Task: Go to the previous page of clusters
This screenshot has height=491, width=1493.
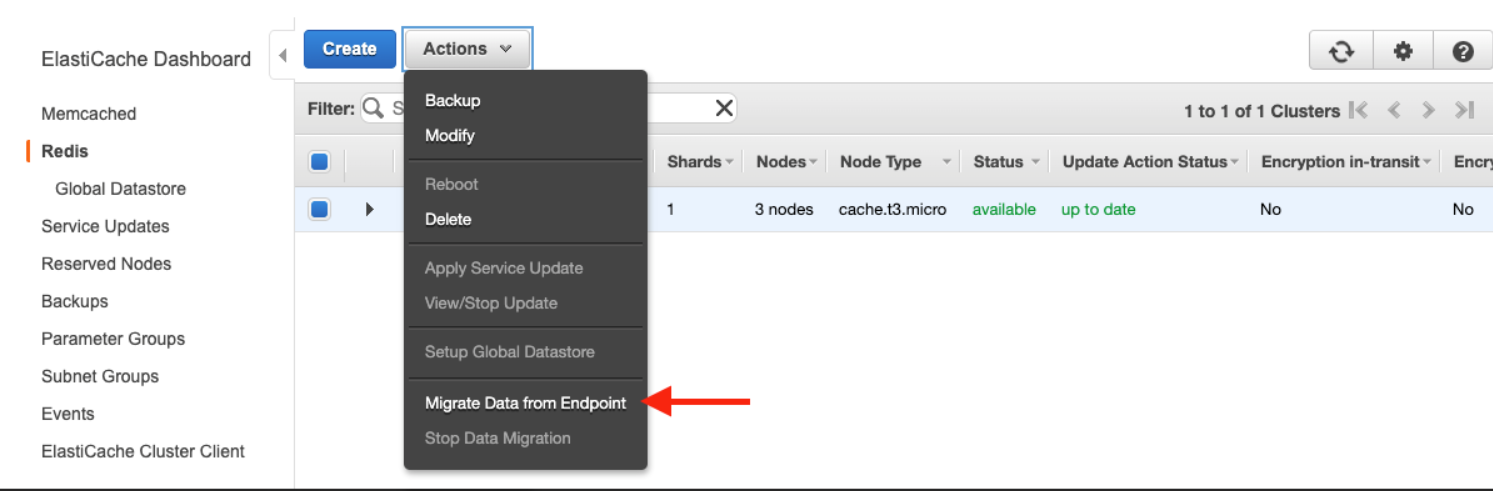Action: [1394, 110]
